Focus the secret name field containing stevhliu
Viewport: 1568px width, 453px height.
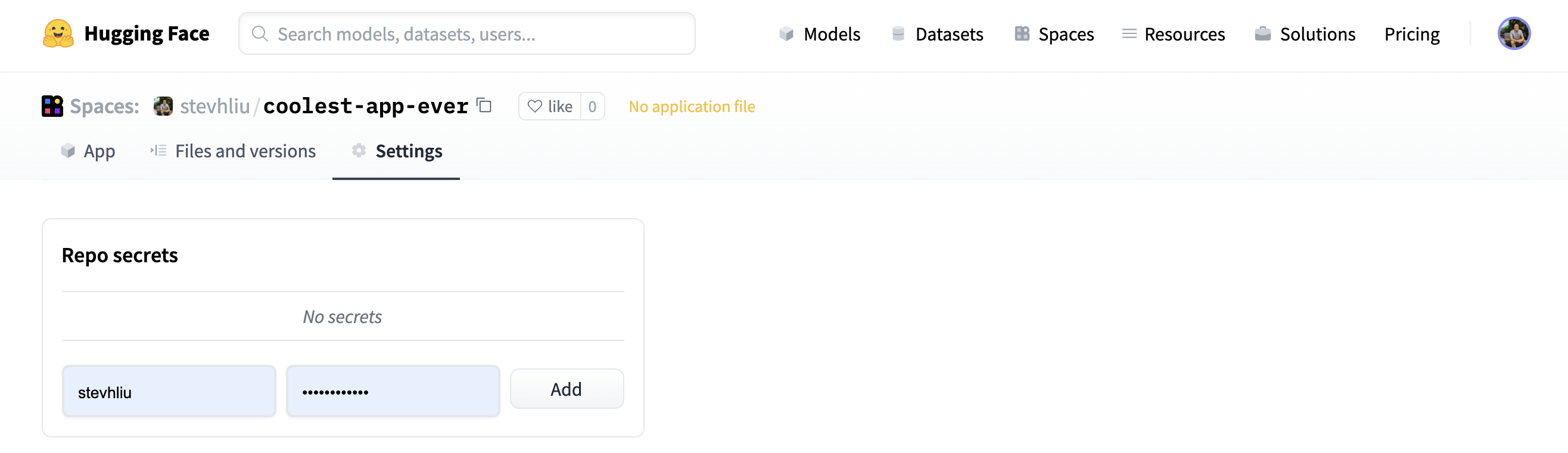[169, 392]
